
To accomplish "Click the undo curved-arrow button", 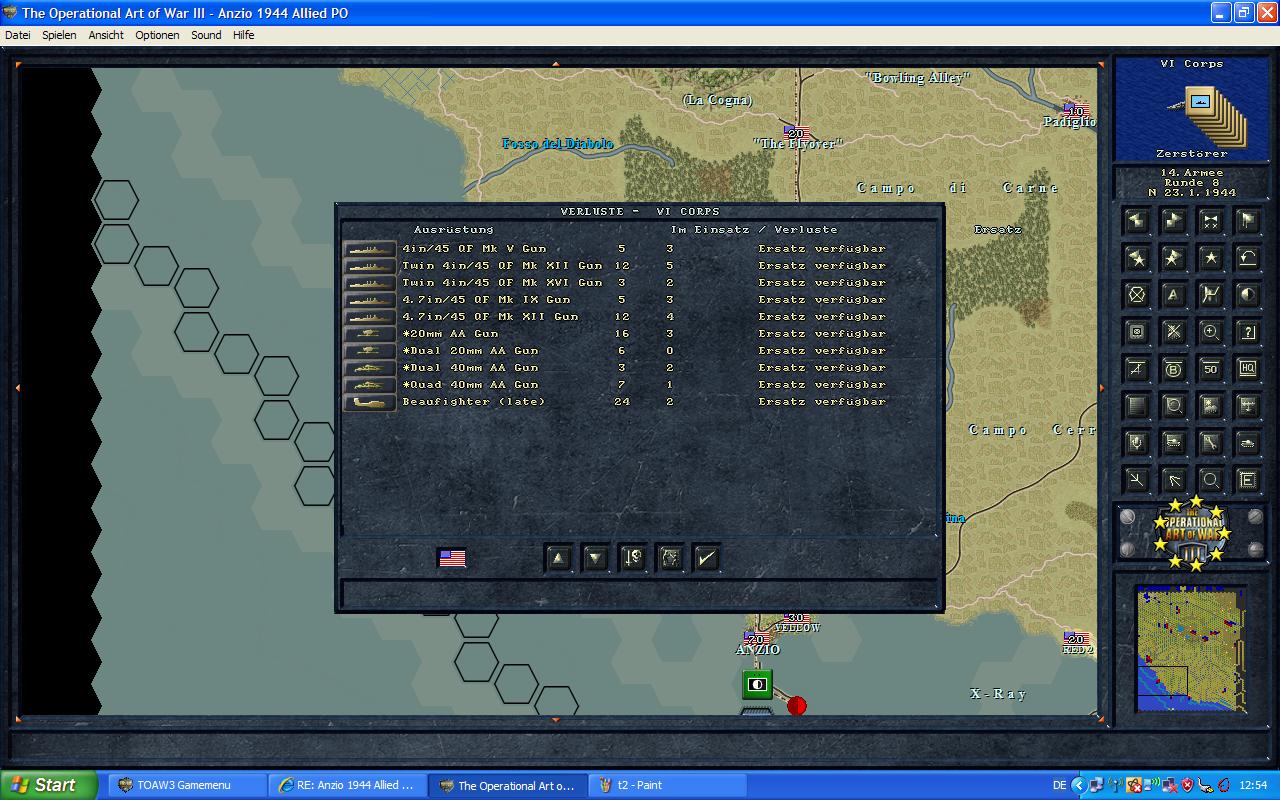I will (x=1247, y=258).
